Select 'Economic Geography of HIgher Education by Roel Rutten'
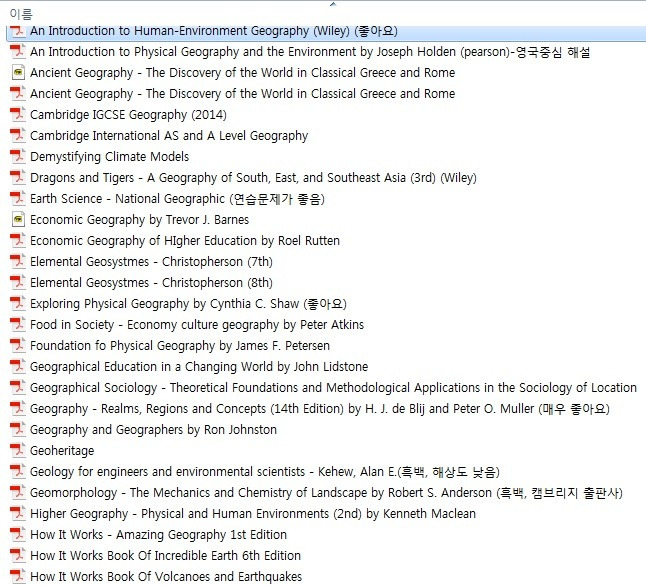The image size is (646, 585). 185,241
